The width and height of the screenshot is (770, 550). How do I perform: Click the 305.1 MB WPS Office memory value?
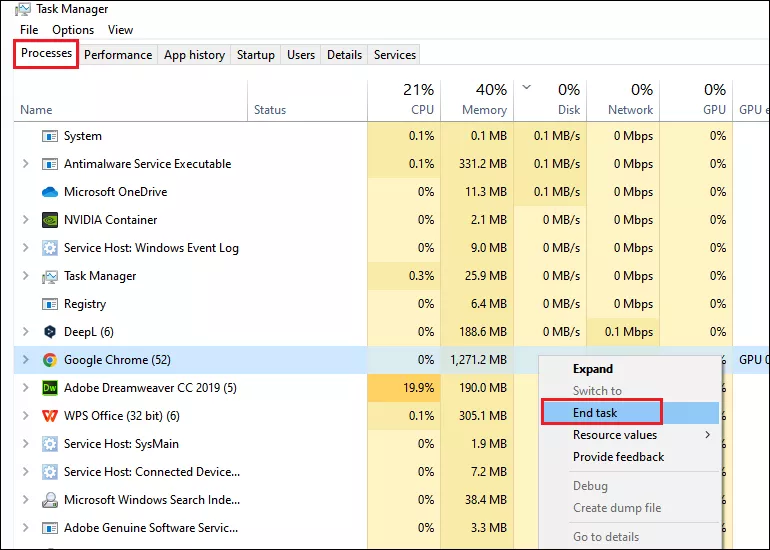click(x=483, y=416)
